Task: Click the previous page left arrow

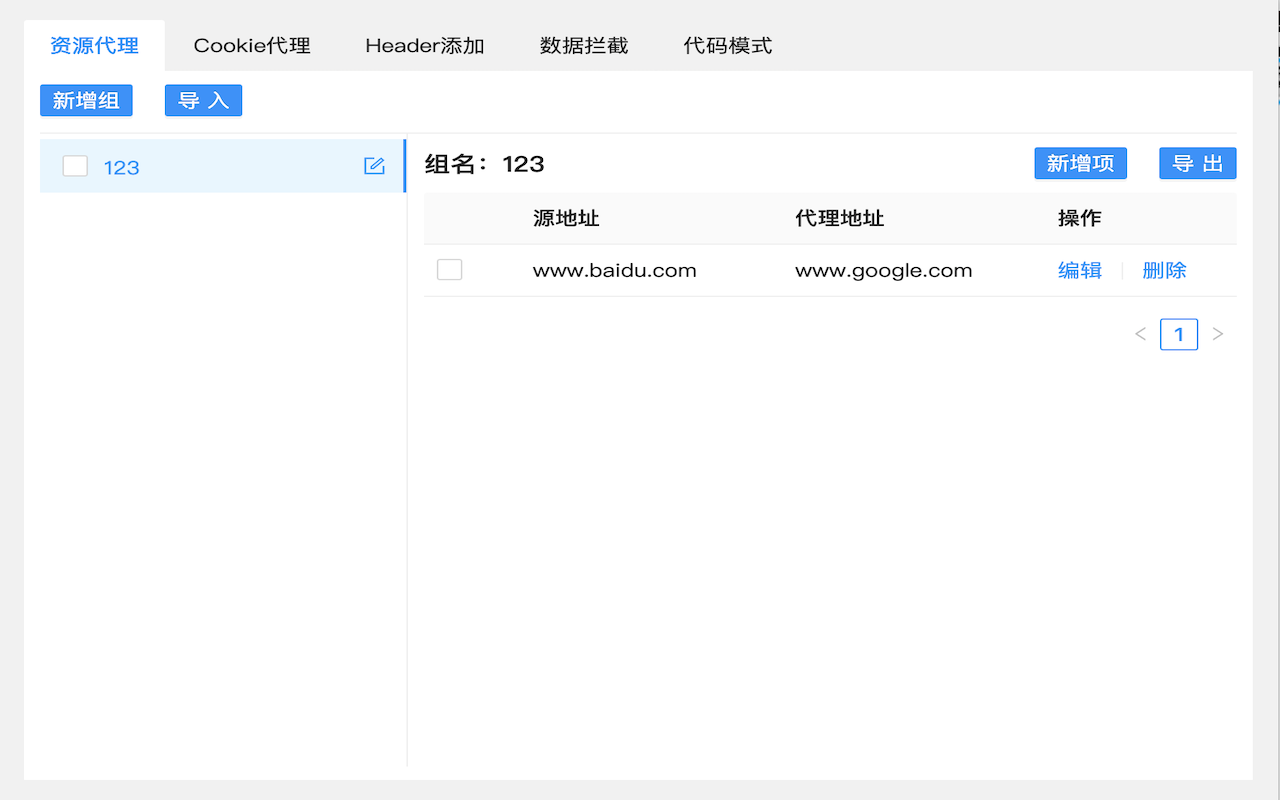Action: pos(1140,334)
